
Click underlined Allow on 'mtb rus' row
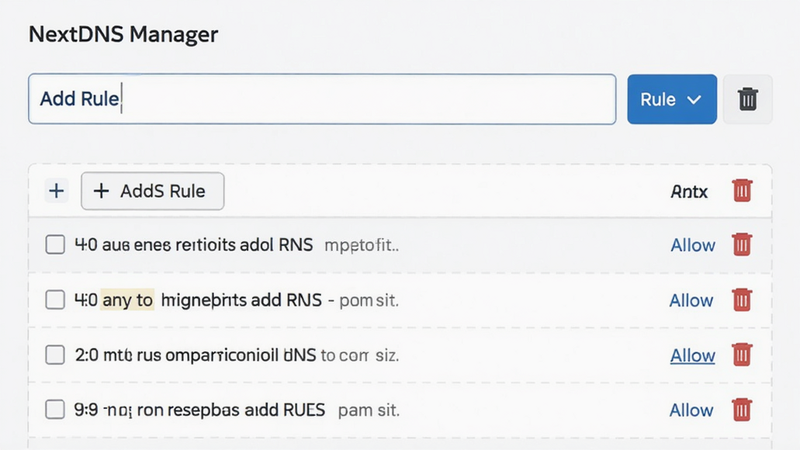692,355
